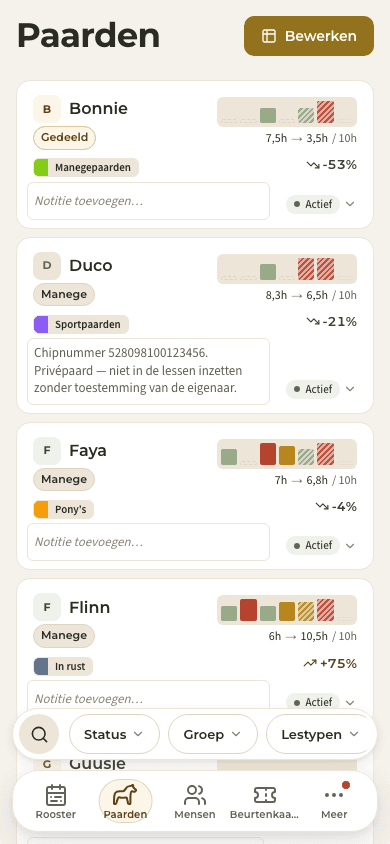Image resolution: width=390 pixels, height=844 pixels.
Task: Open Meer three-dots menu
Action: 334,794
